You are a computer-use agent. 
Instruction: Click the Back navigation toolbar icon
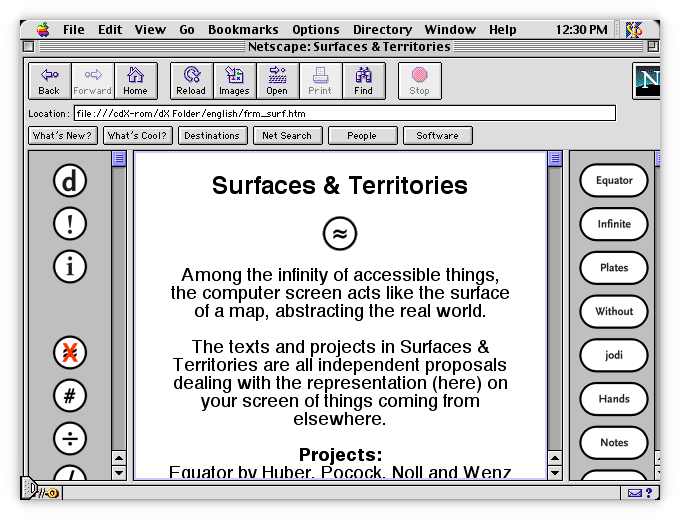pos(49,80)
